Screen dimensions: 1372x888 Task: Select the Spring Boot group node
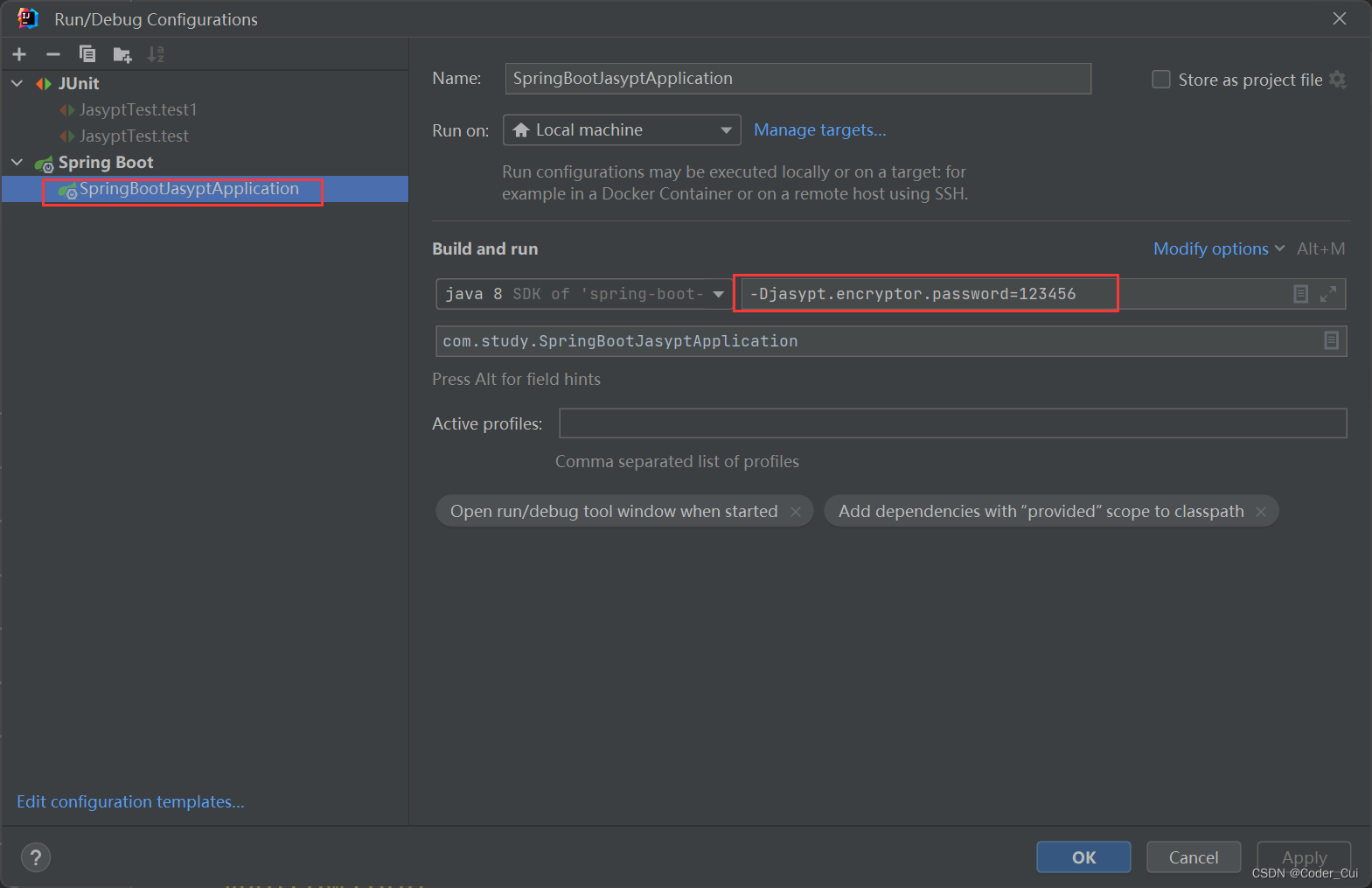pyautogui.click(x=106, y=162)
